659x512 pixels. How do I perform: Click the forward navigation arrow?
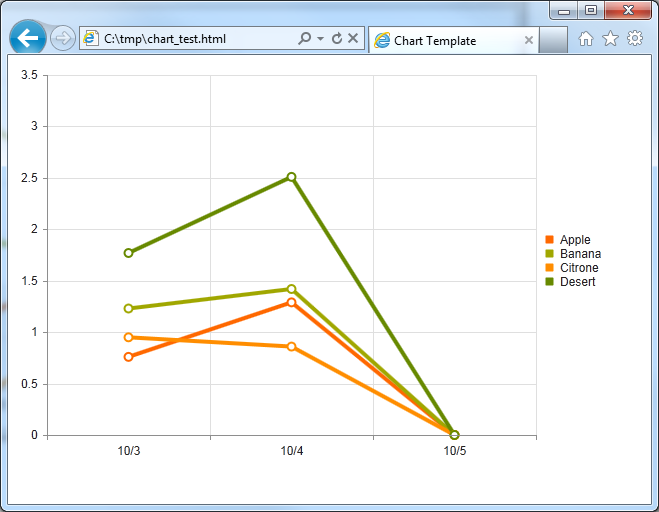click(63, 38)
